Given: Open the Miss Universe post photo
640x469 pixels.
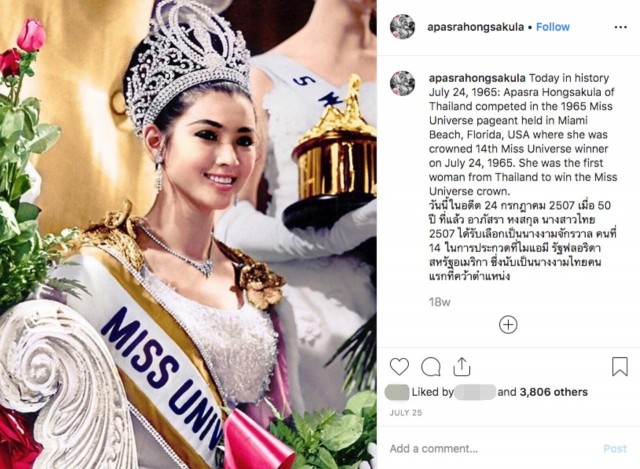Looking at the screenshot, I should [188, 234].
